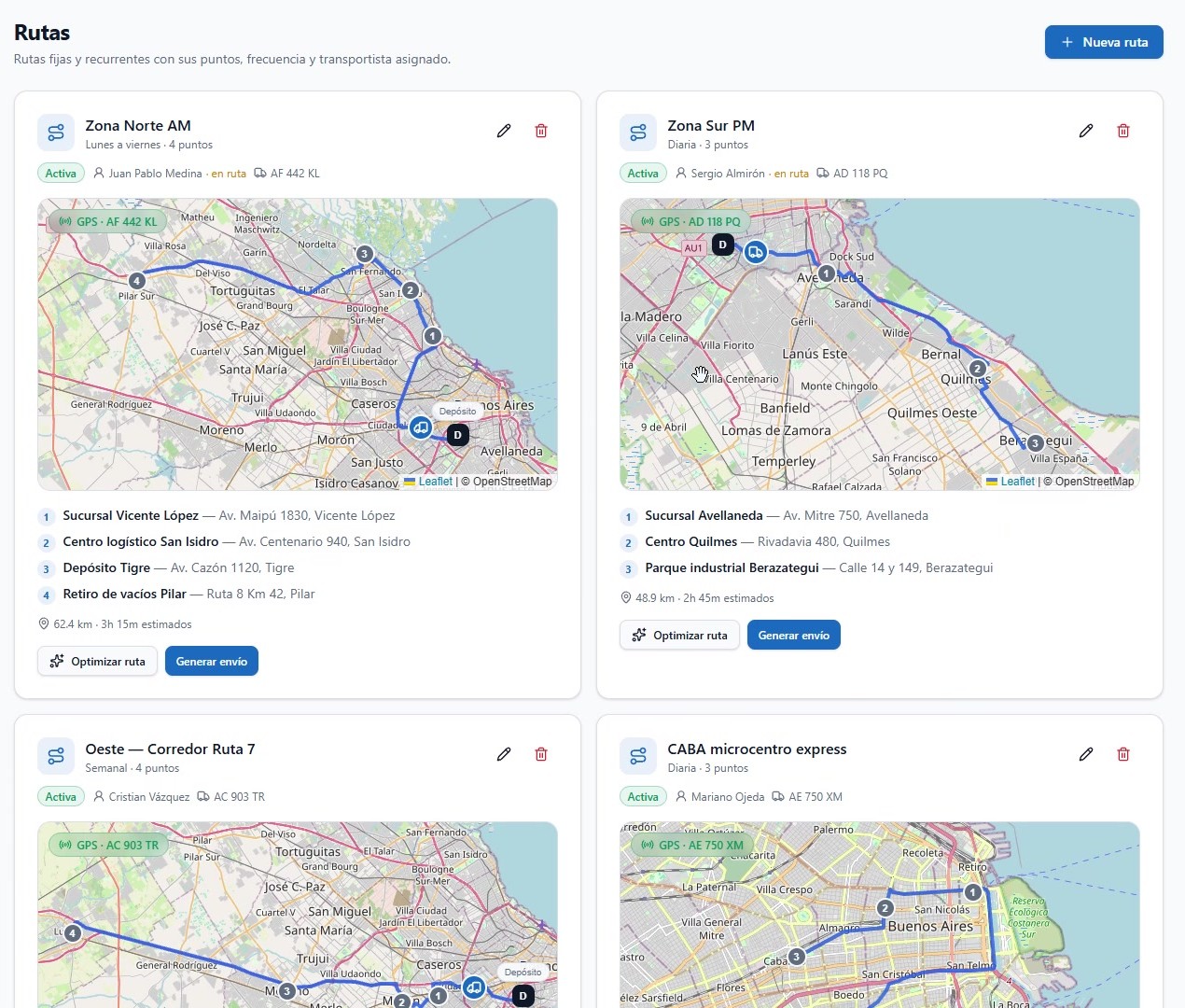Click depot D marker on Zona Sur PM map
Image resolution: width=1185 pixels, height=1008 pixels.
(722, 245)
